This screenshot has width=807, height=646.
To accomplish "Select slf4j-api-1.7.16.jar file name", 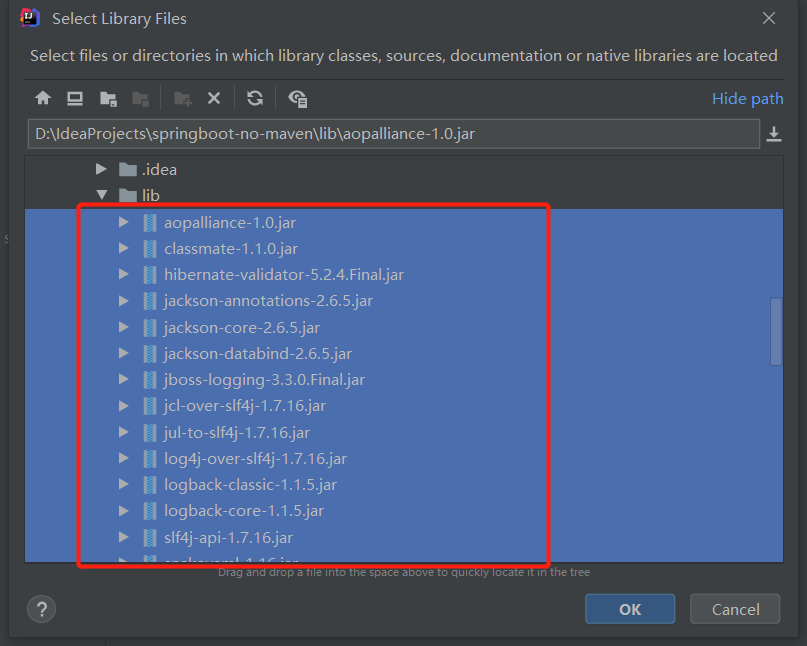I will pyautogui.click(x=229, y=538).
